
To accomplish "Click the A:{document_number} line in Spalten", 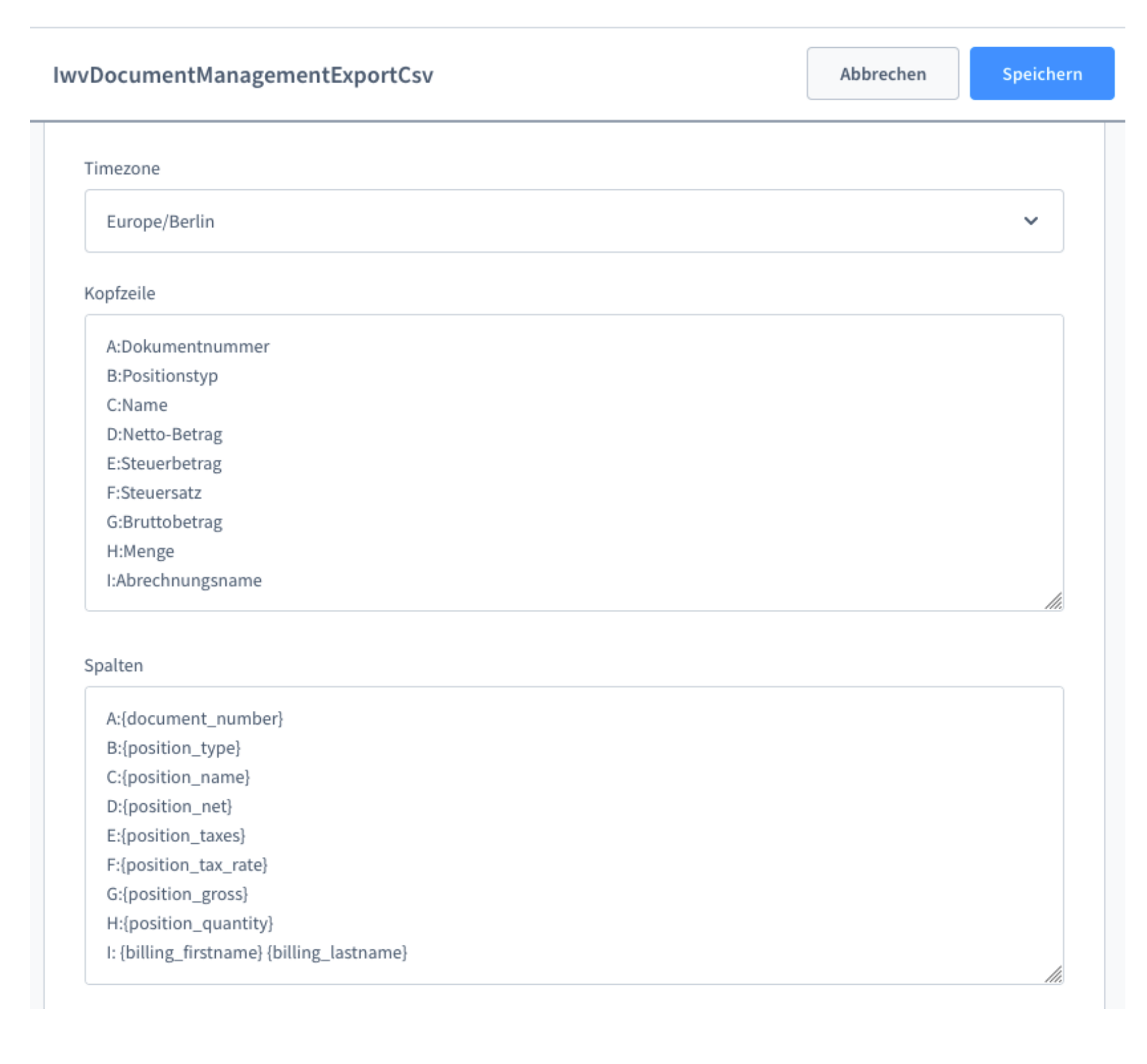I will (195, 719).
